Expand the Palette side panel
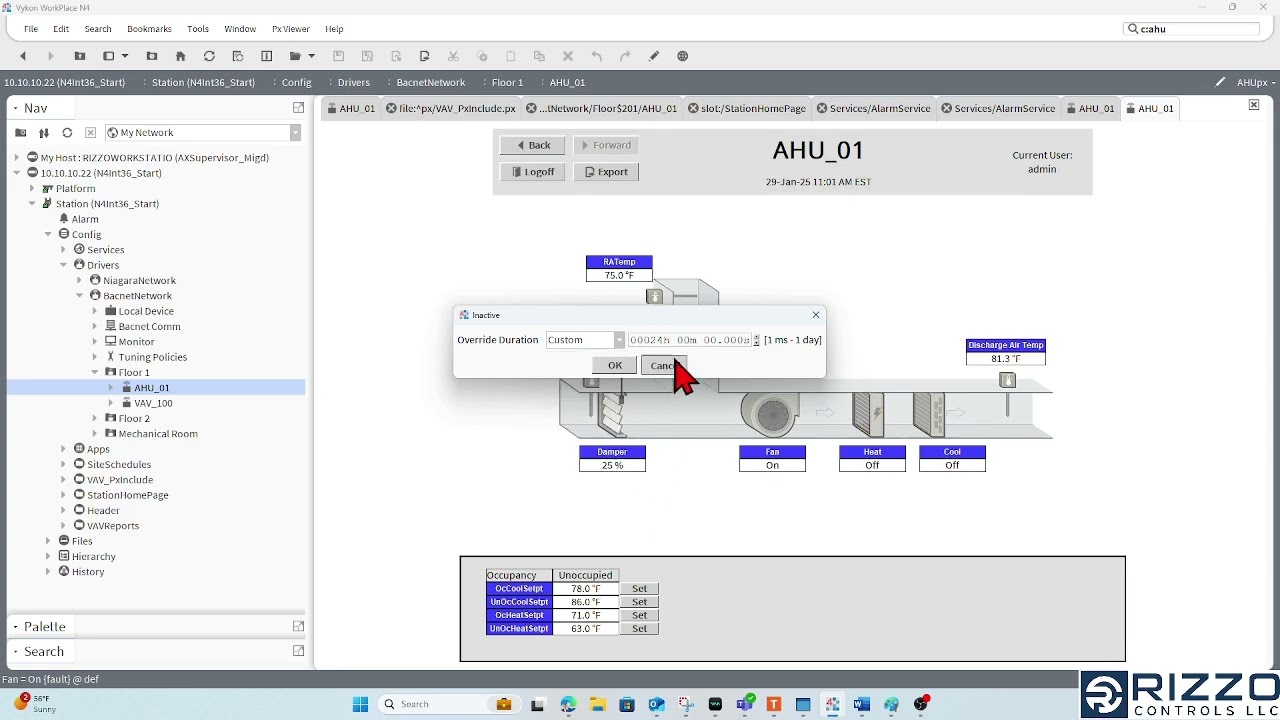 298,626
